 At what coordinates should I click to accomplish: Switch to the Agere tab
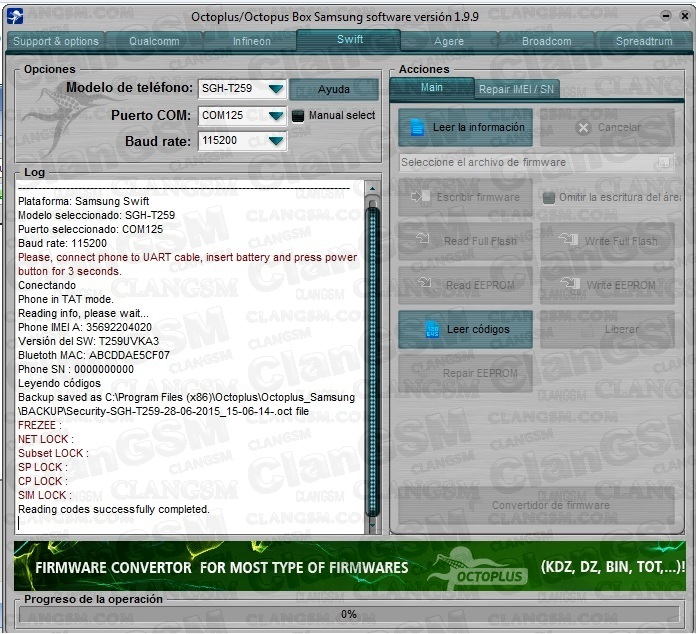point(449,41)
